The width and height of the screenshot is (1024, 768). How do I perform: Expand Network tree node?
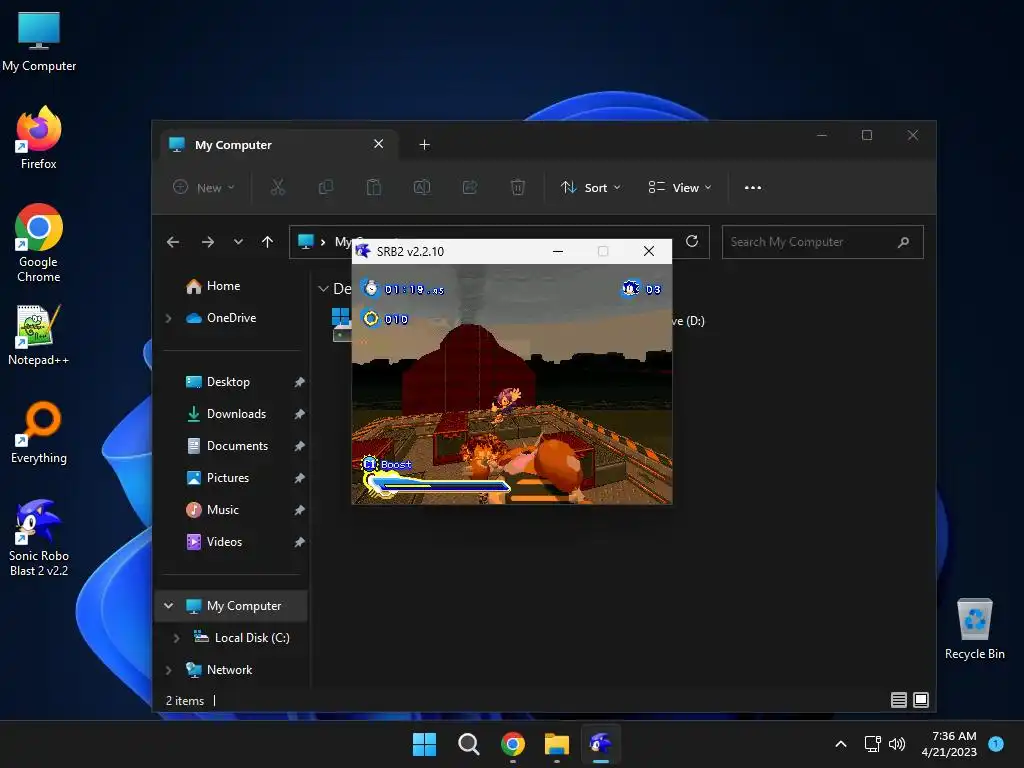pyautogui.click(x=168, y=670)
